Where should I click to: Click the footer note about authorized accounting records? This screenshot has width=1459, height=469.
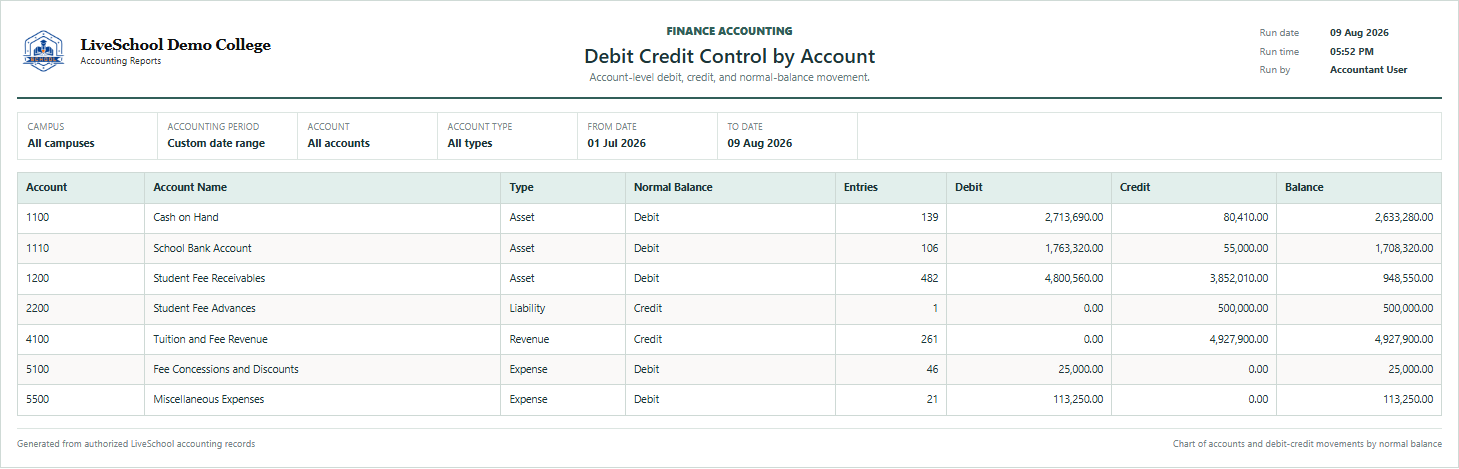point(136,444)
